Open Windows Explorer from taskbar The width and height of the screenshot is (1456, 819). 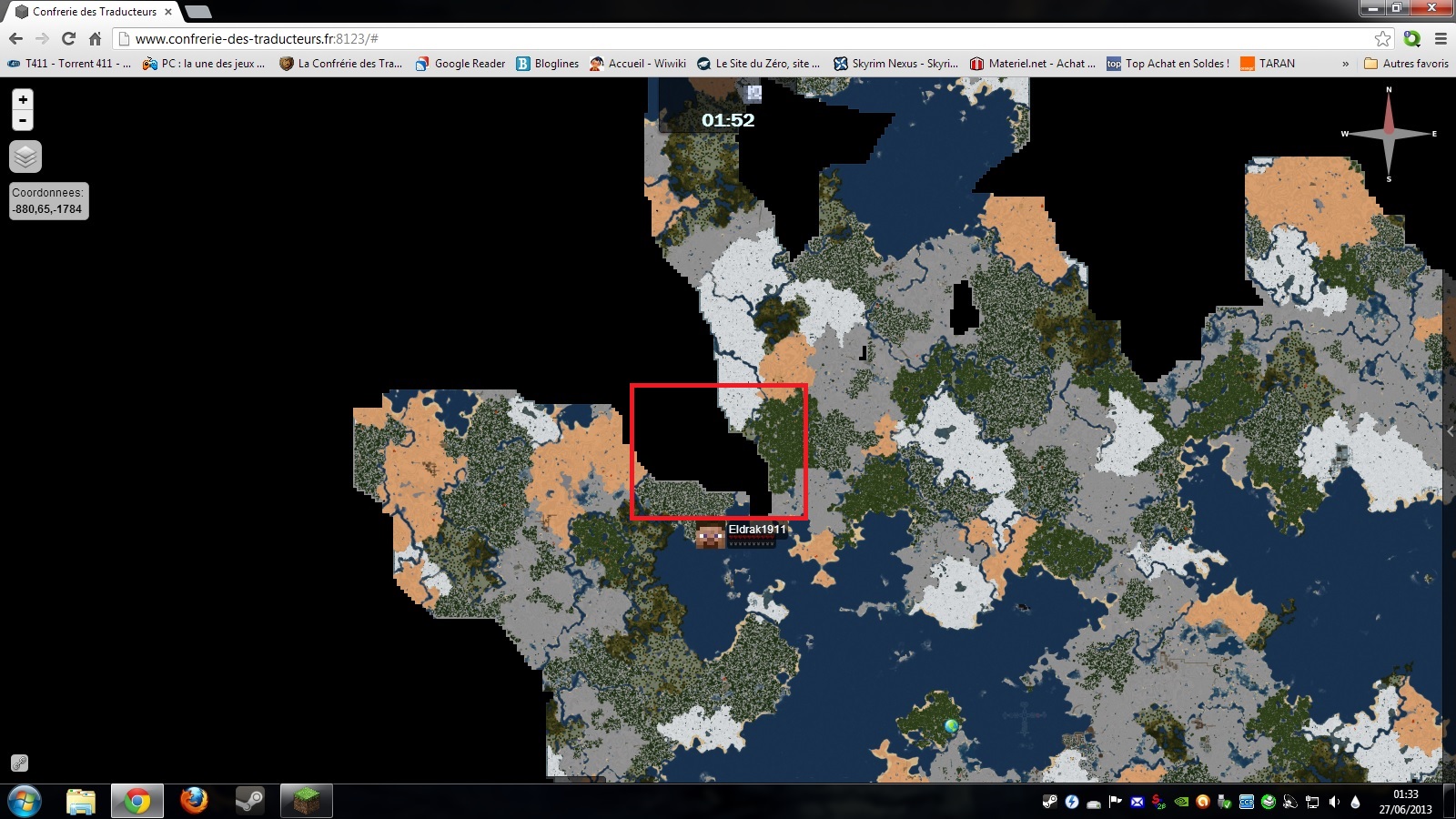81,802
